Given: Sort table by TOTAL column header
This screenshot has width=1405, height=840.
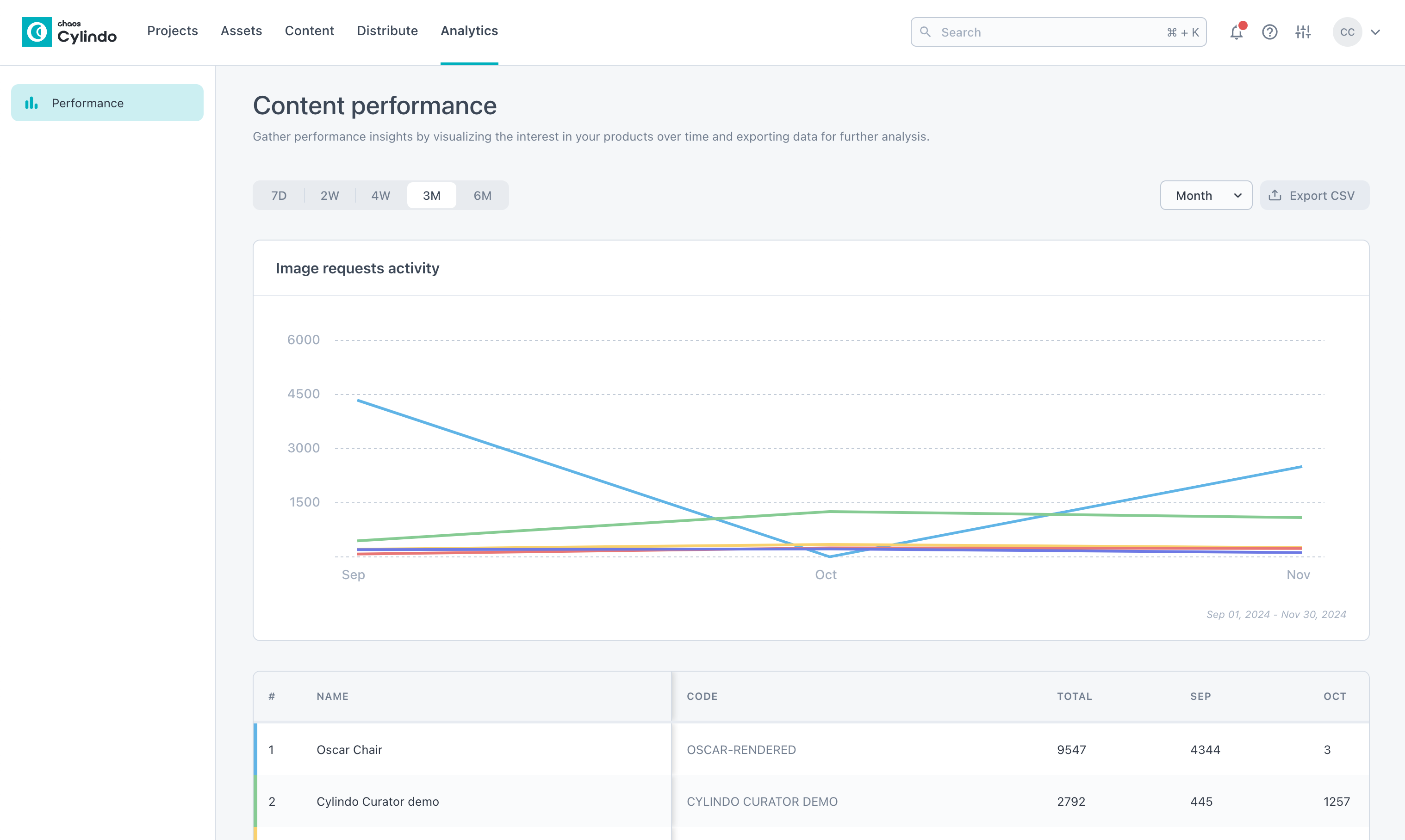Looking at the screenshot, I should [1074, 696].
